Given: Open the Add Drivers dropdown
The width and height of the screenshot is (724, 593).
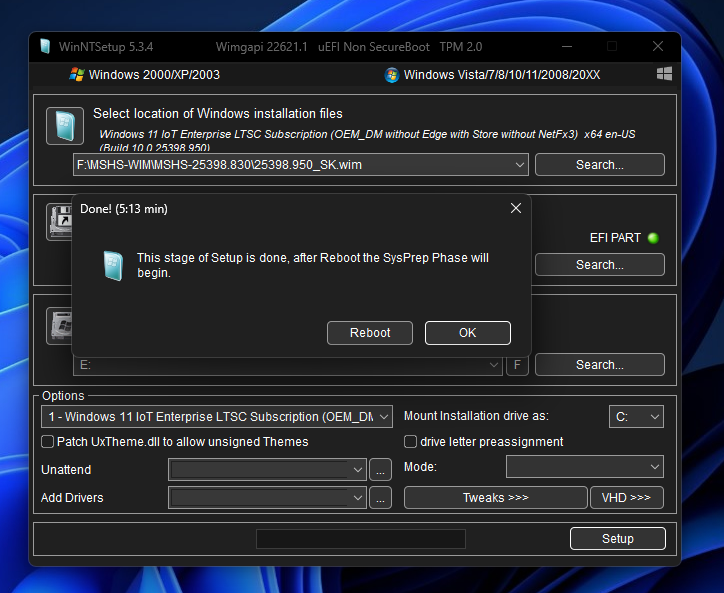Looking at the screenshot, I should tap(267, 498).
